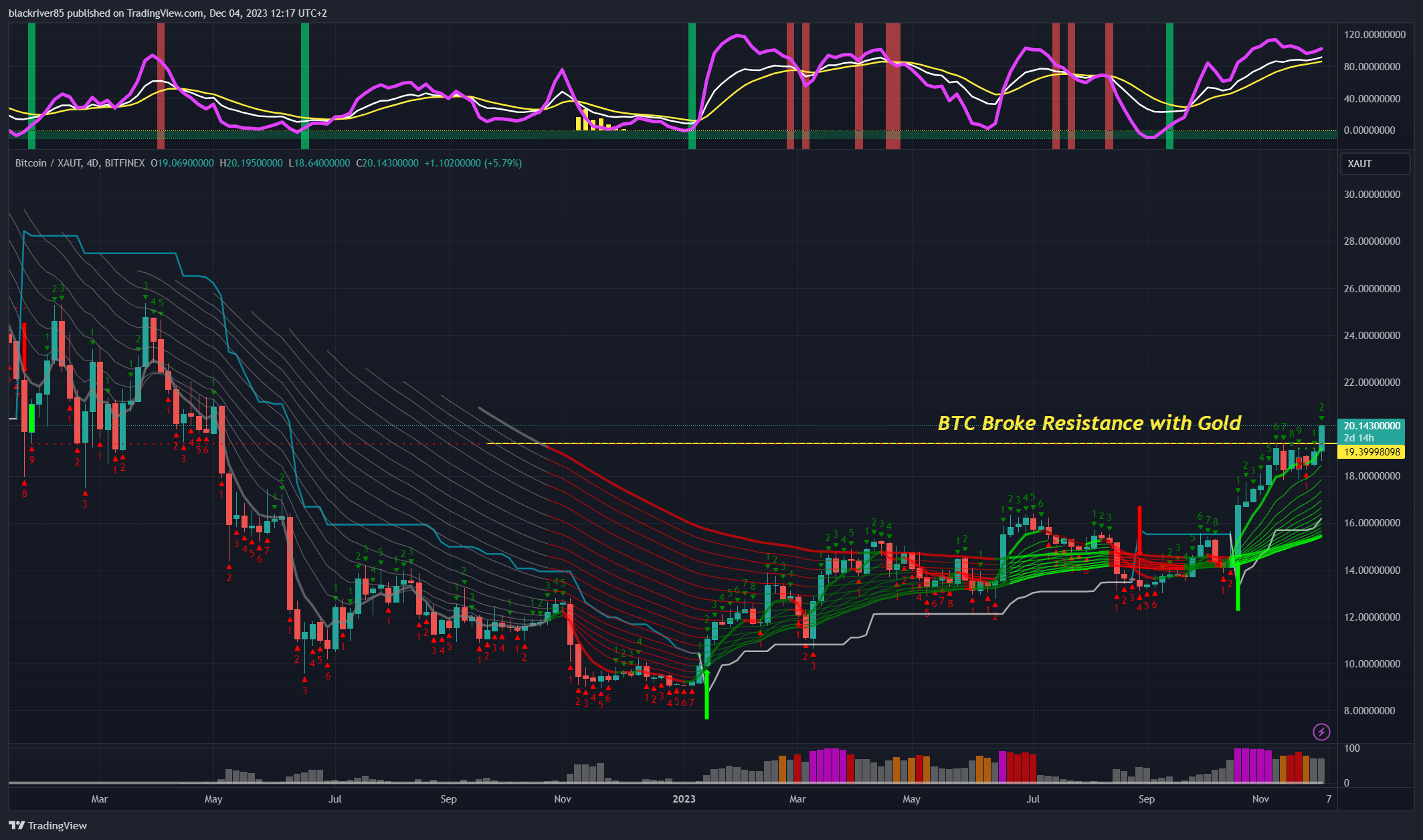Click the 120.00000000 oscillator scale label
Viewport: 1423px width, 840px height.
[x=1374, y=35]
